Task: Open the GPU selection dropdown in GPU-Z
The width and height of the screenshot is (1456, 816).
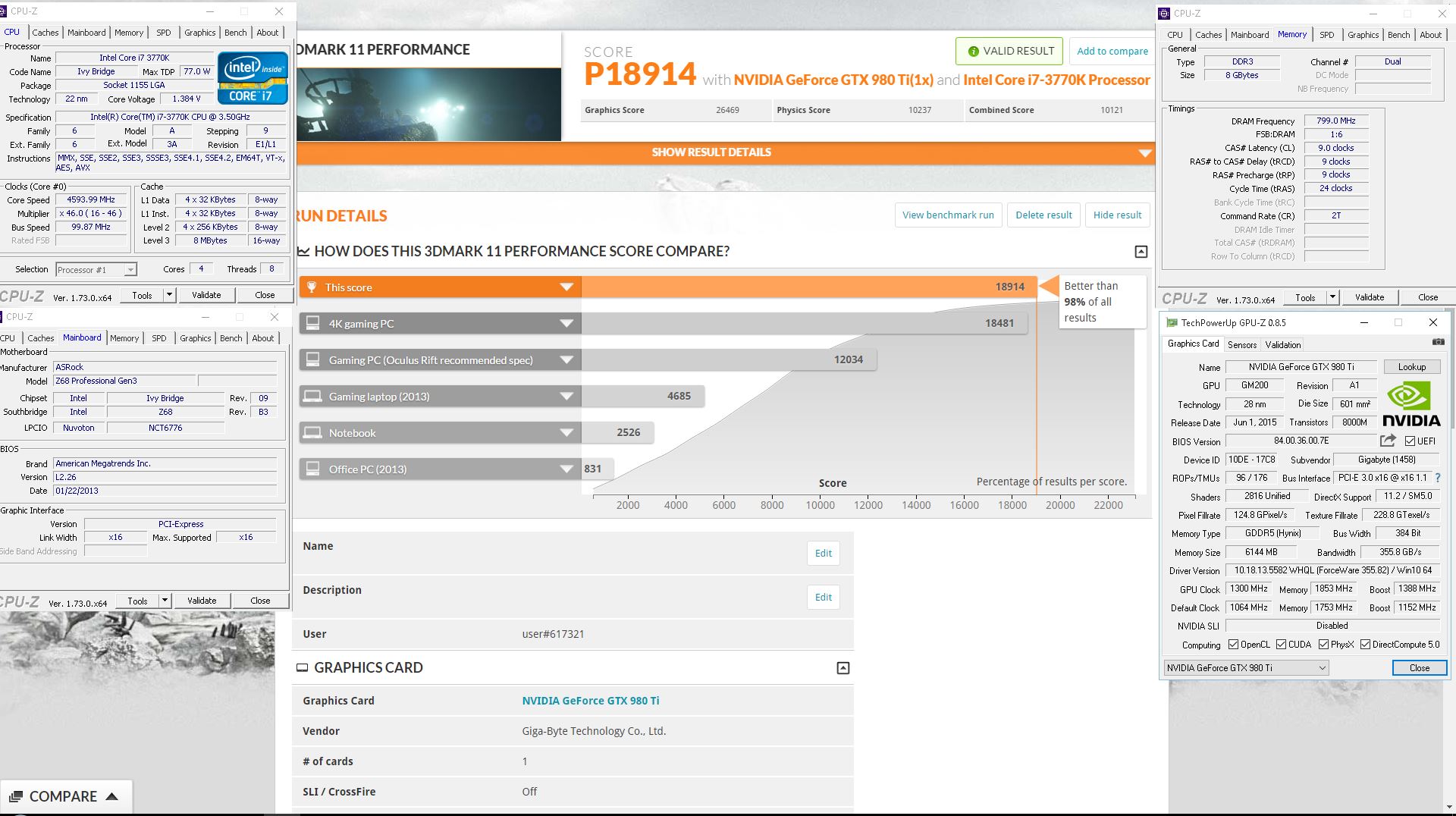Action: 1246,668
